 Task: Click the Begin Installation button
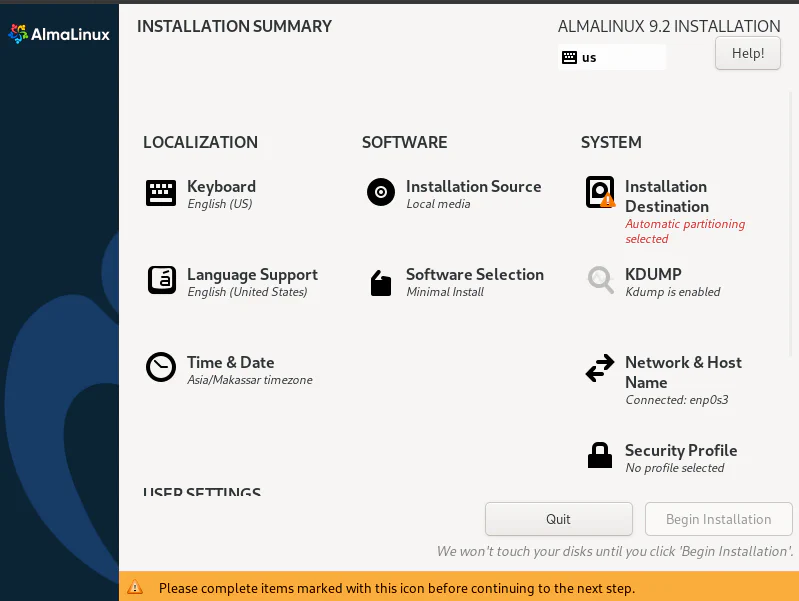pyautogui.click(x=718, y=519)
